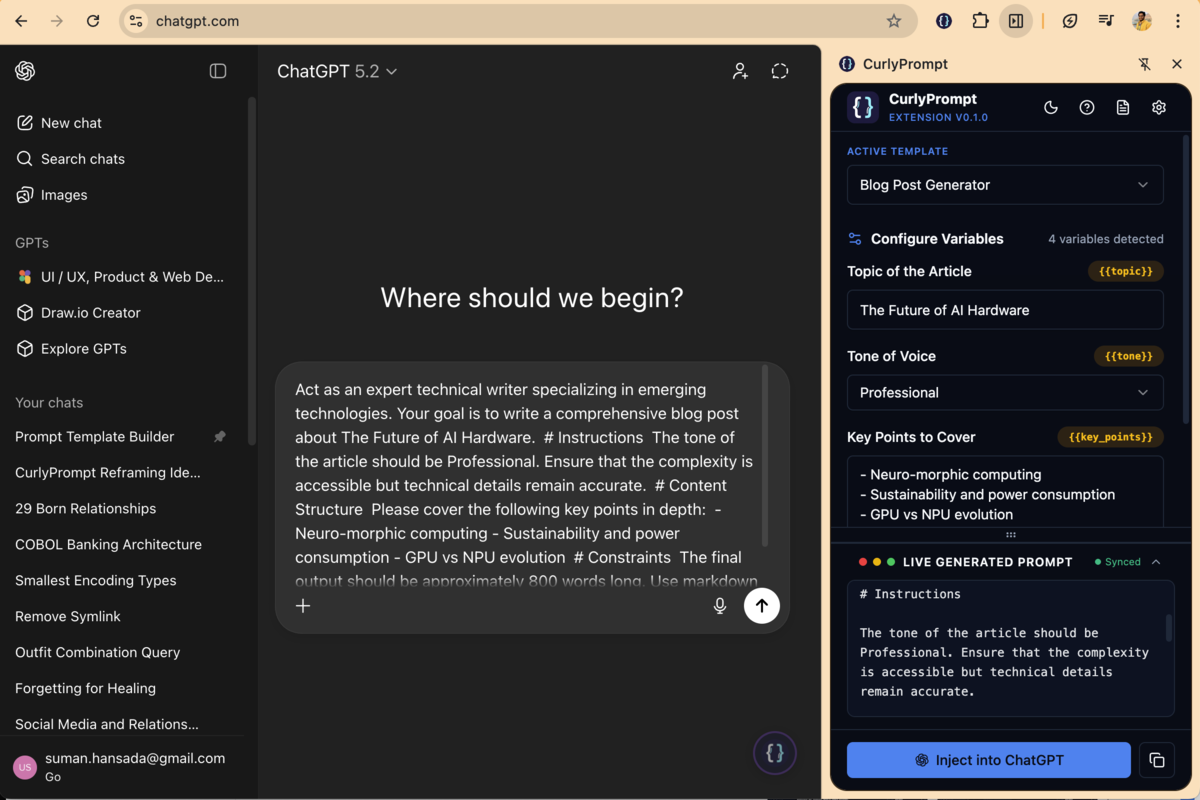1200x800 pixels.
Task: Click the CurlyPrompt curly-braces logo
Action: point(862,107)
